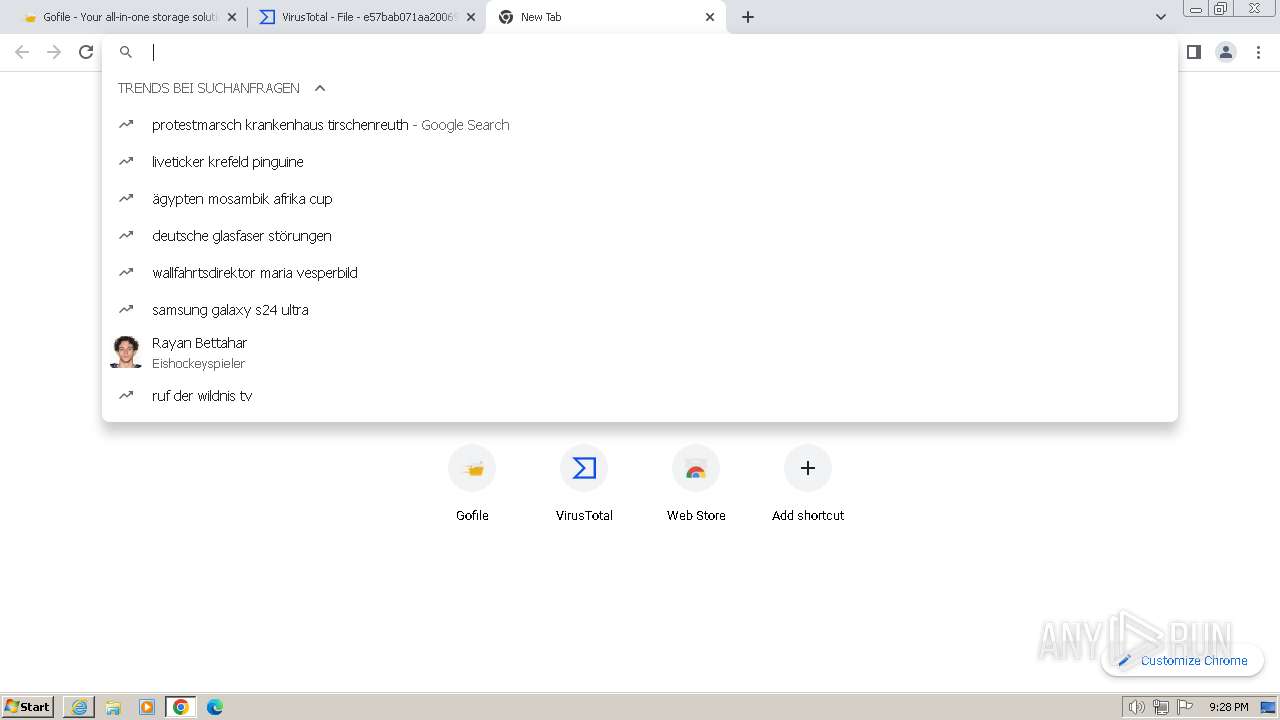Image resolution: width=1280 pixels, height=720 pixels.
Task: Open Microsoft Edge from the taskbar
Action: [215, 707]
